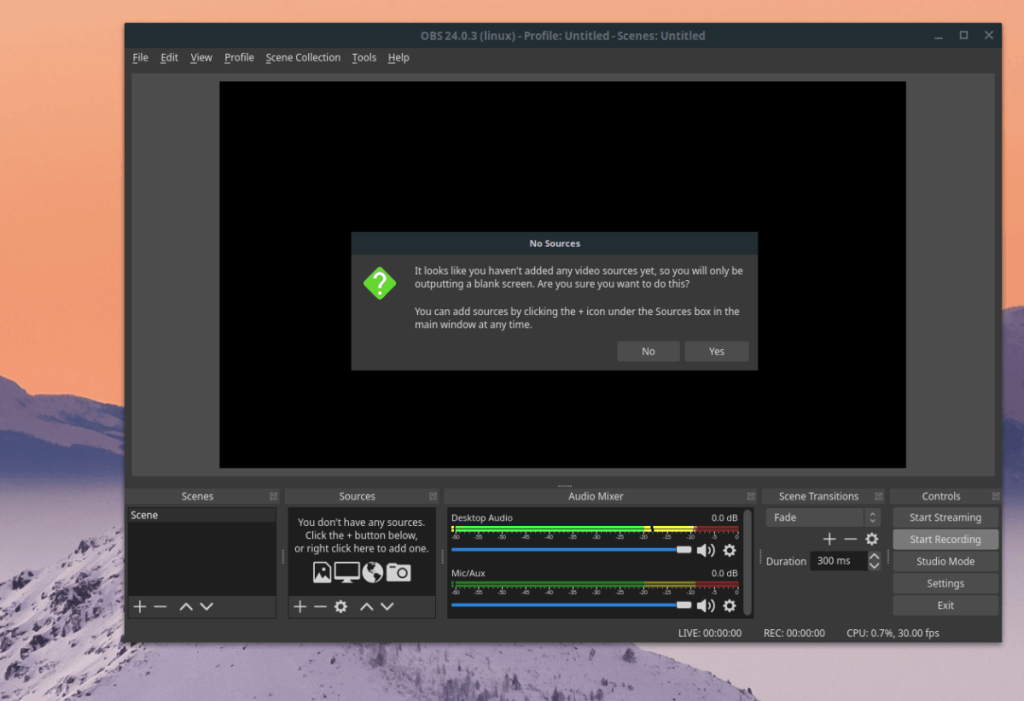The image size is (1024, 701).
Task: Increase Duration using the up stepper arrow
Action: coord(873,556)
